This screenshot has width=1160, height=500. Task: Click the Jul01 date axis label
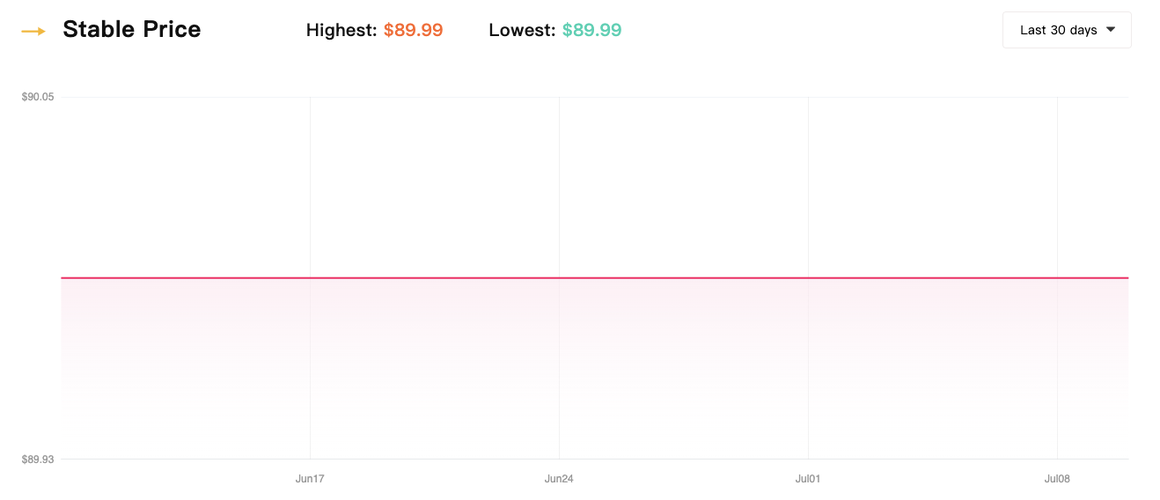[x=808, y=479]
